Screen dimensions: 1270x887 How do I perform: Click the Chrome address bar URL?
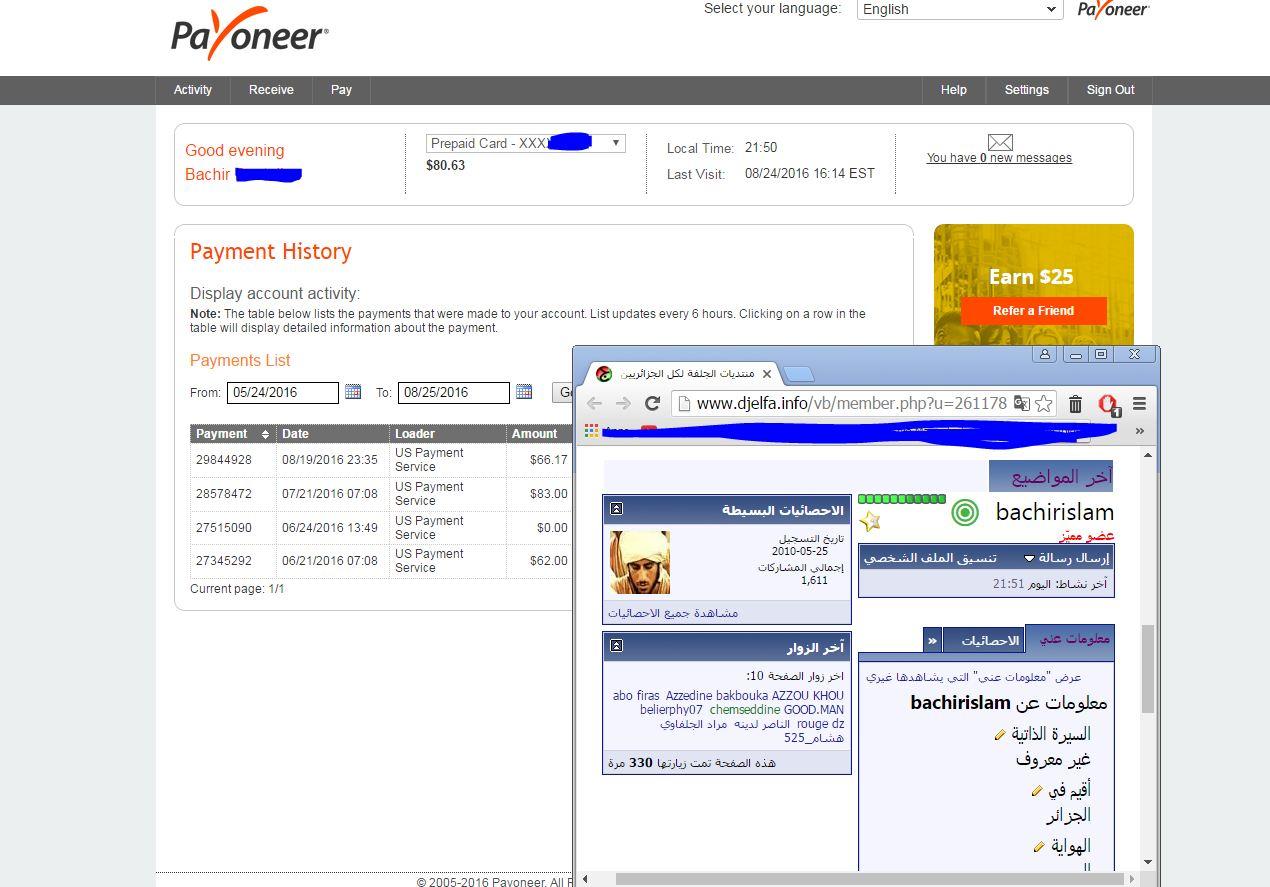coord(851,403)
